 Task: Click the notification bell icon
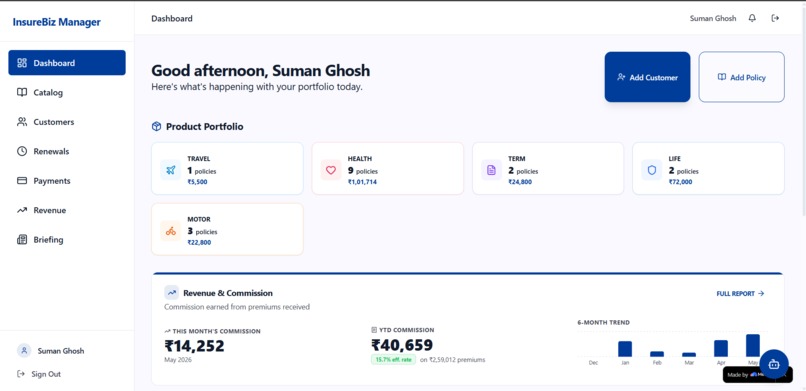752,18
